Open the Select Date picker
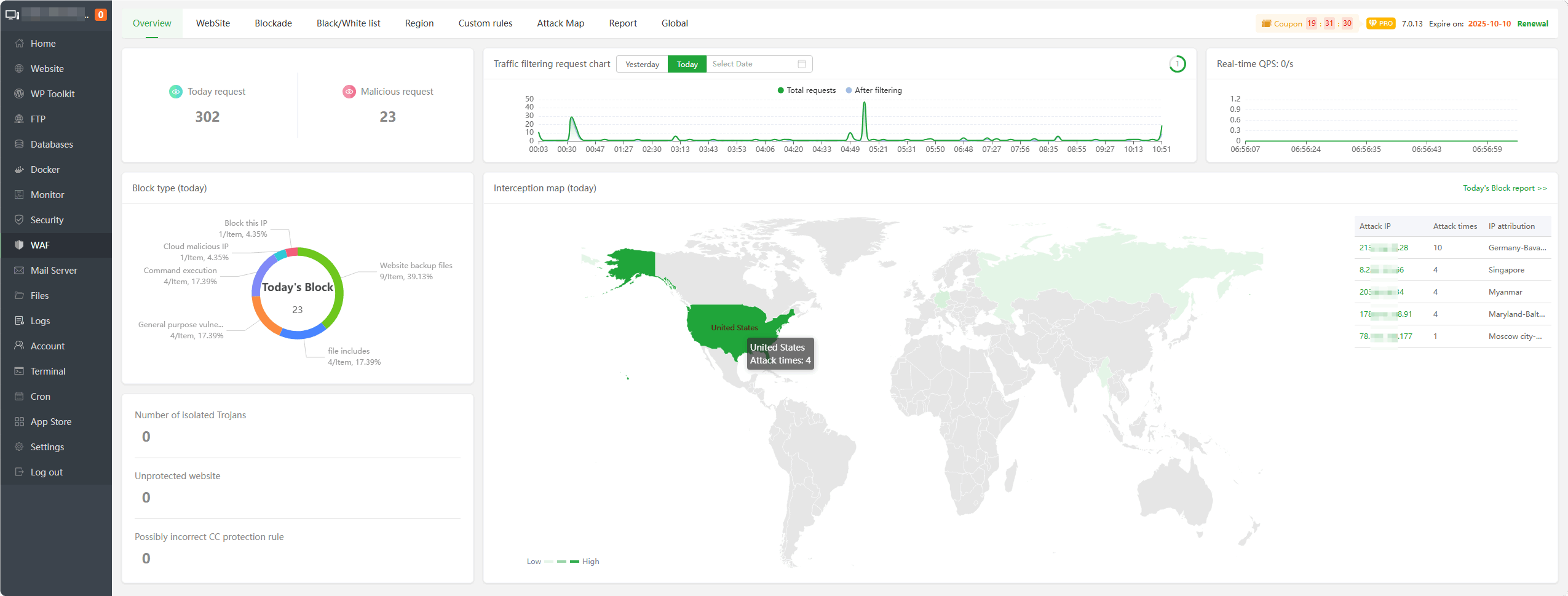This screenshot has height=596, width=1568. [751, 64]
